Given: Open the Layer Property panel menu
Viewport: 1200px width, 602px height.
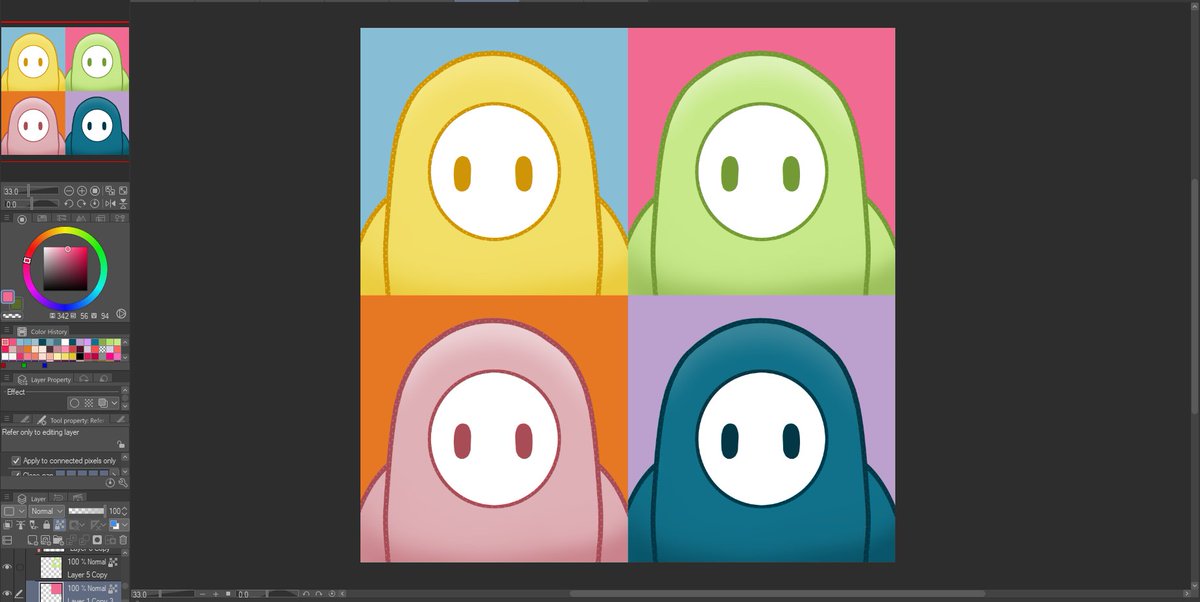Looking at the screenshot, I should coord(6,378).
